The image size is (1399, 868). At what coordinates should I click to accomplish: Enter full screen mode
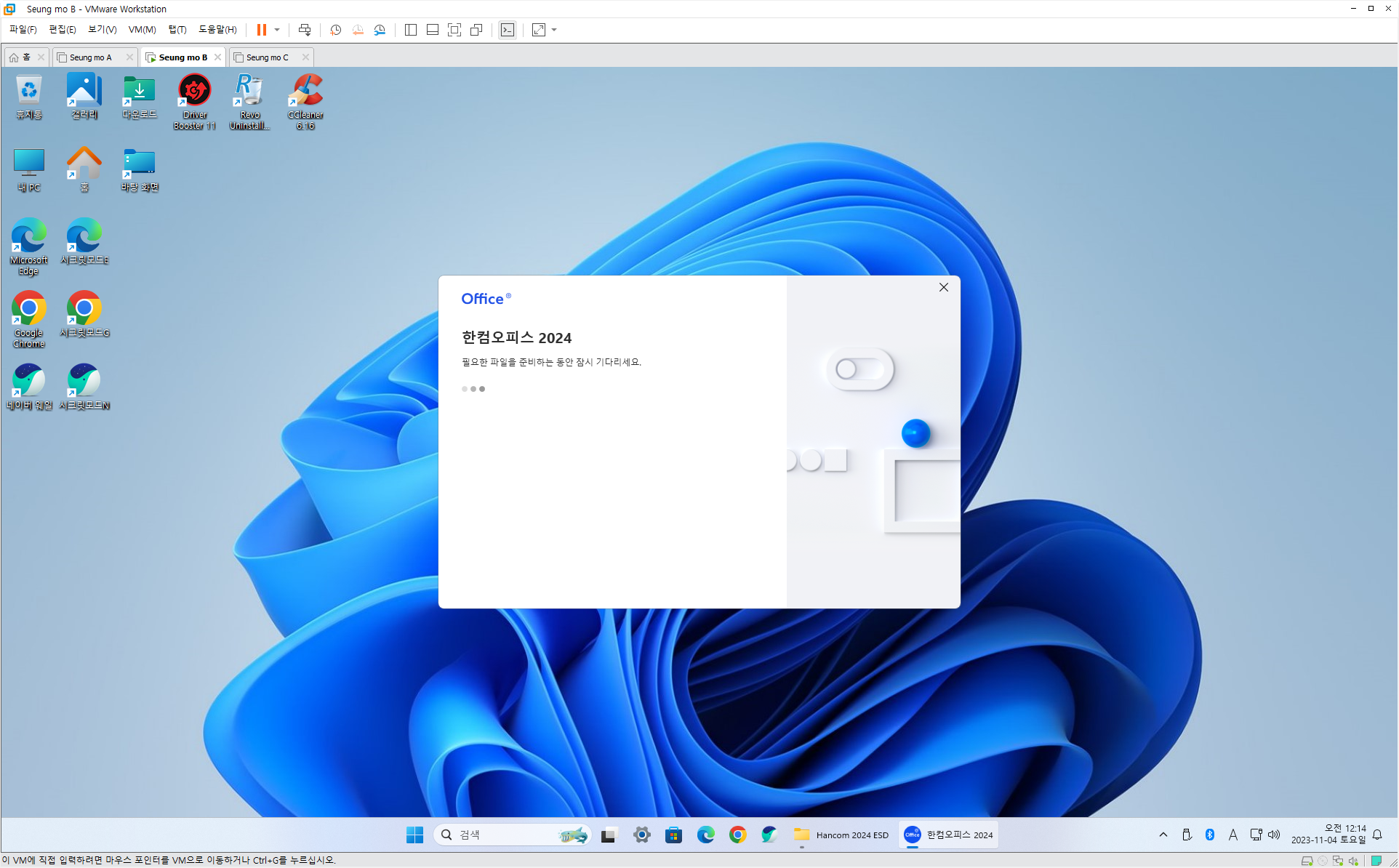point(454,30)
